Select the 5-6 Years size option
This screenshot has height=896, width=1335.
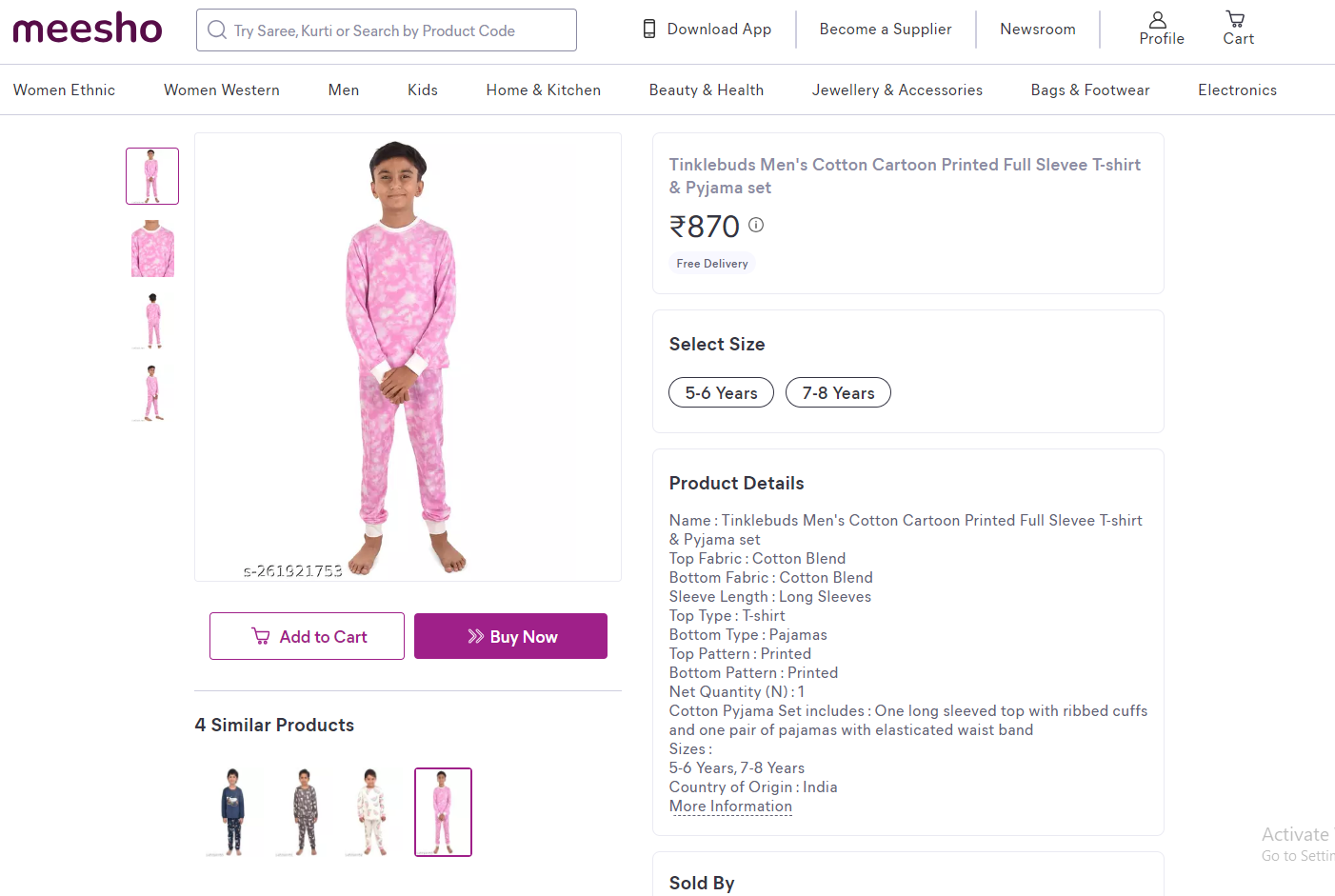[721, 392]
